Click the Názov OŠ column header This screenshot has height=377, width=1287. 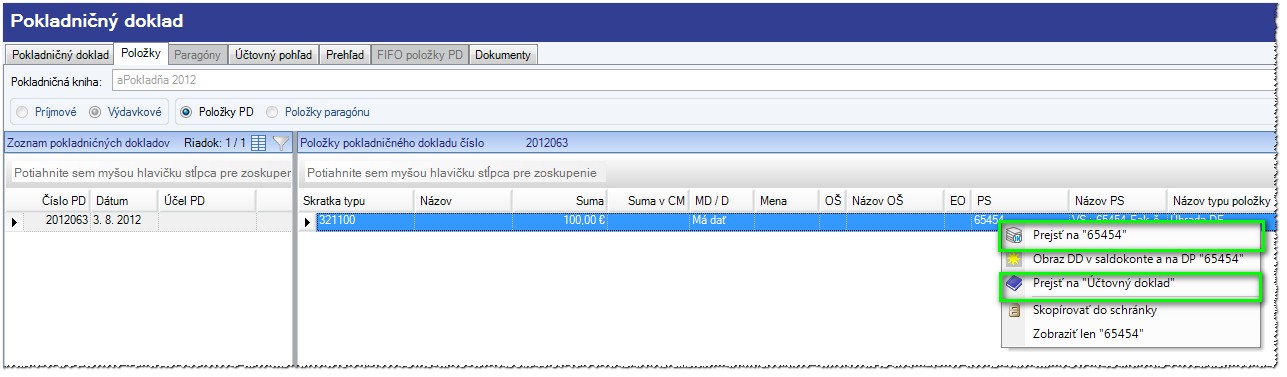[x=896, y=201]
